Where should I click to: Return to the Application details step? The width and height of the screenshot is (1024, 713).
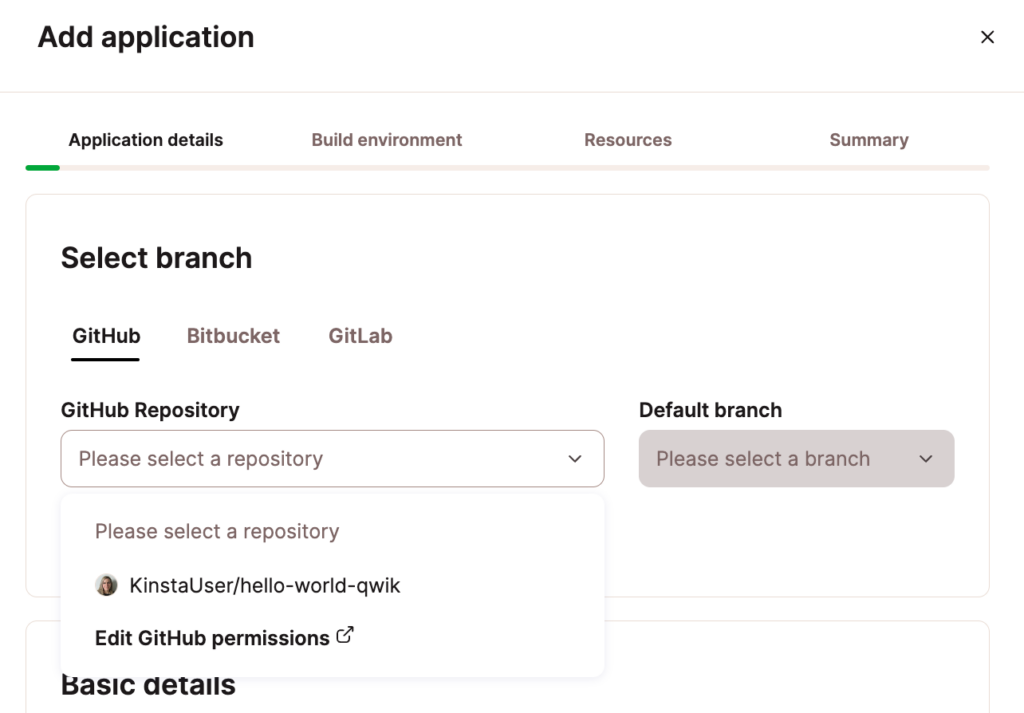click(145, 140)
